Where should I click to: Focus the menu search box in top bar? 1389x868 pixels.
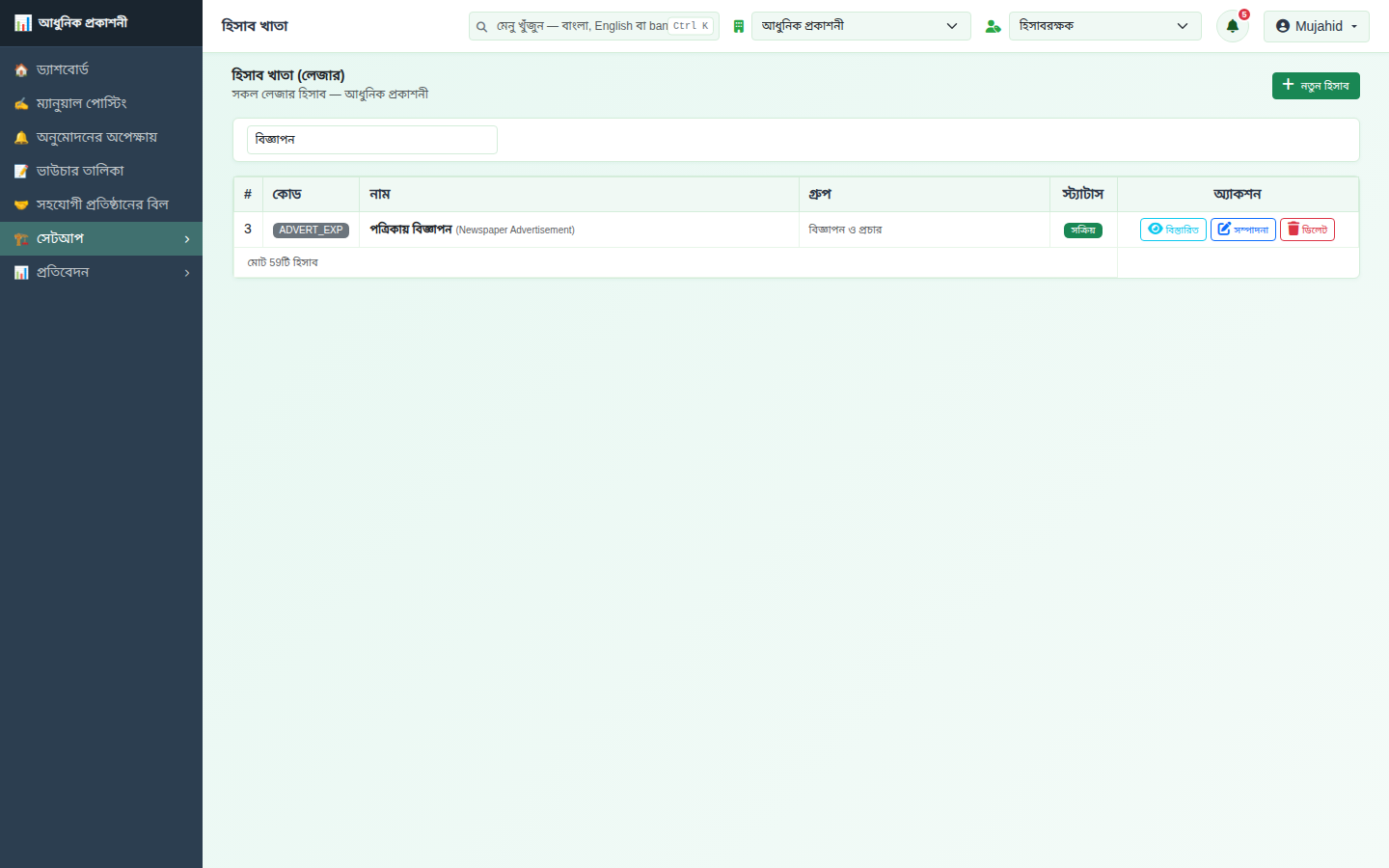click(594, 26)
